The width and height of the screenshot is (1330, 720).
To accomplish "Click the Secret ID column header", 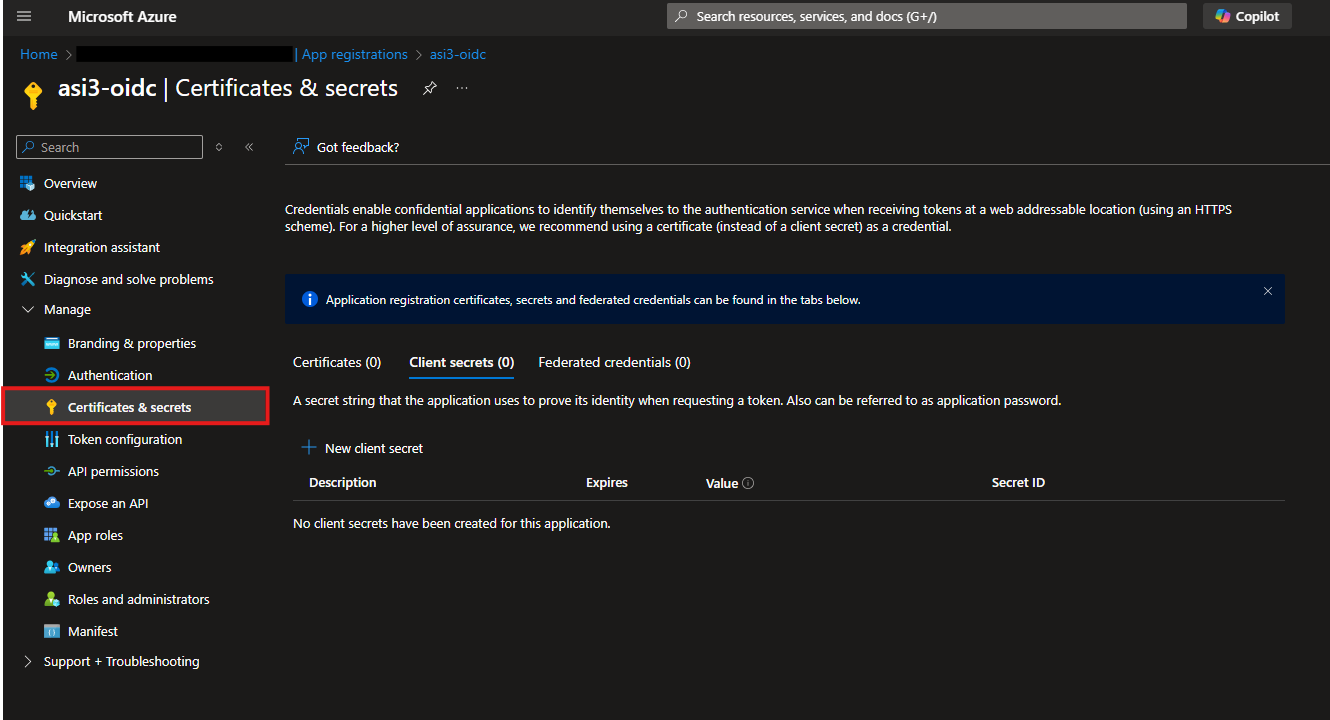I will (1018, 482).
